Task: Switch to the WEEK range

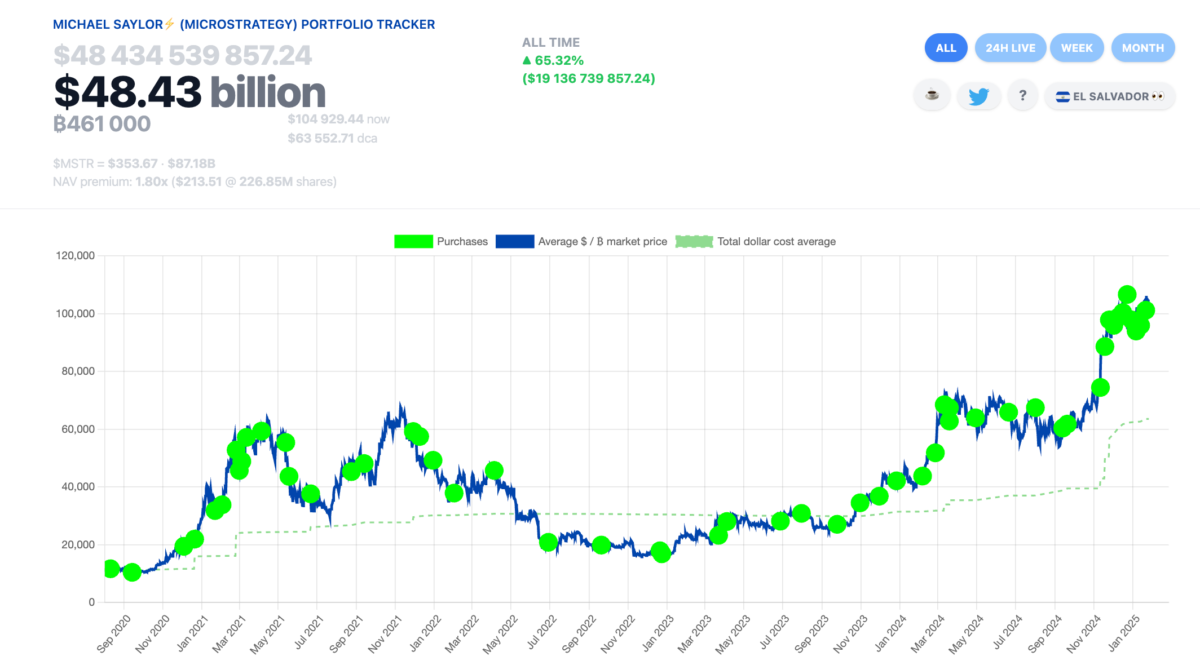Action: [x=1076, y=48]
